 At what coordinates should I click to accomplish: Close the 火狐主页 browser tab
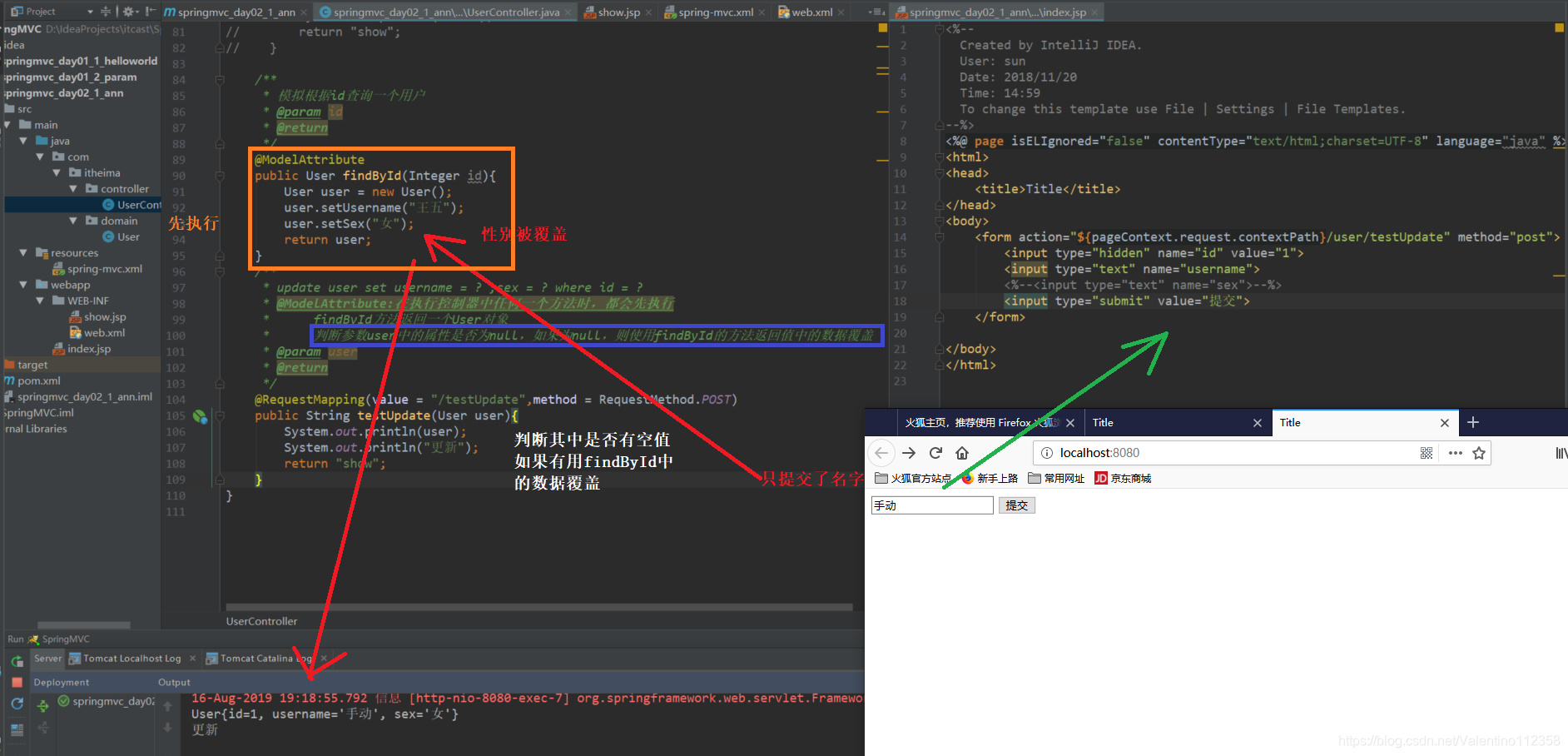click(1070, 423)
